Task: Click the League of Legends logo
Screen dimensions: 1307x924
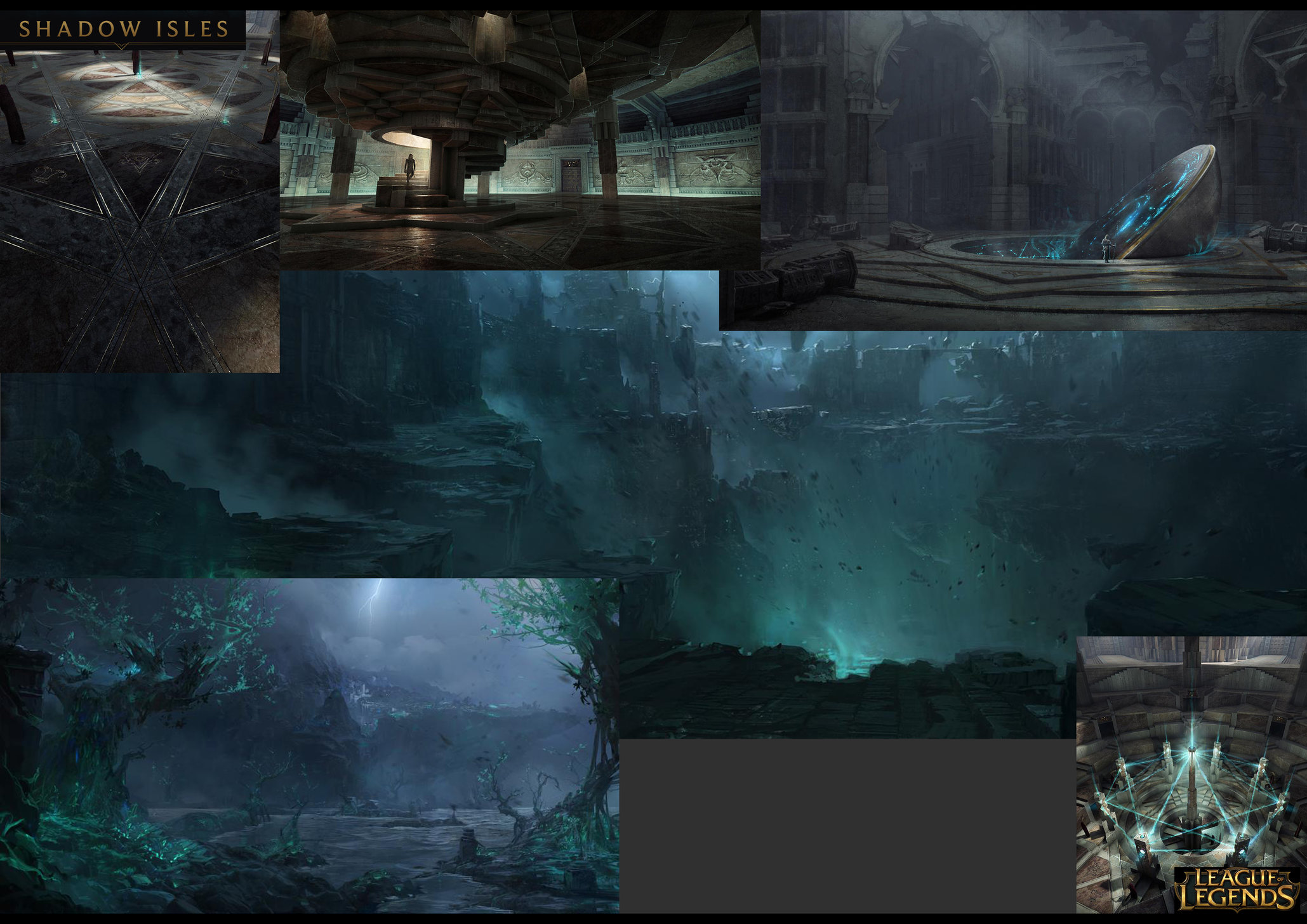Action: pos(1237,888)
